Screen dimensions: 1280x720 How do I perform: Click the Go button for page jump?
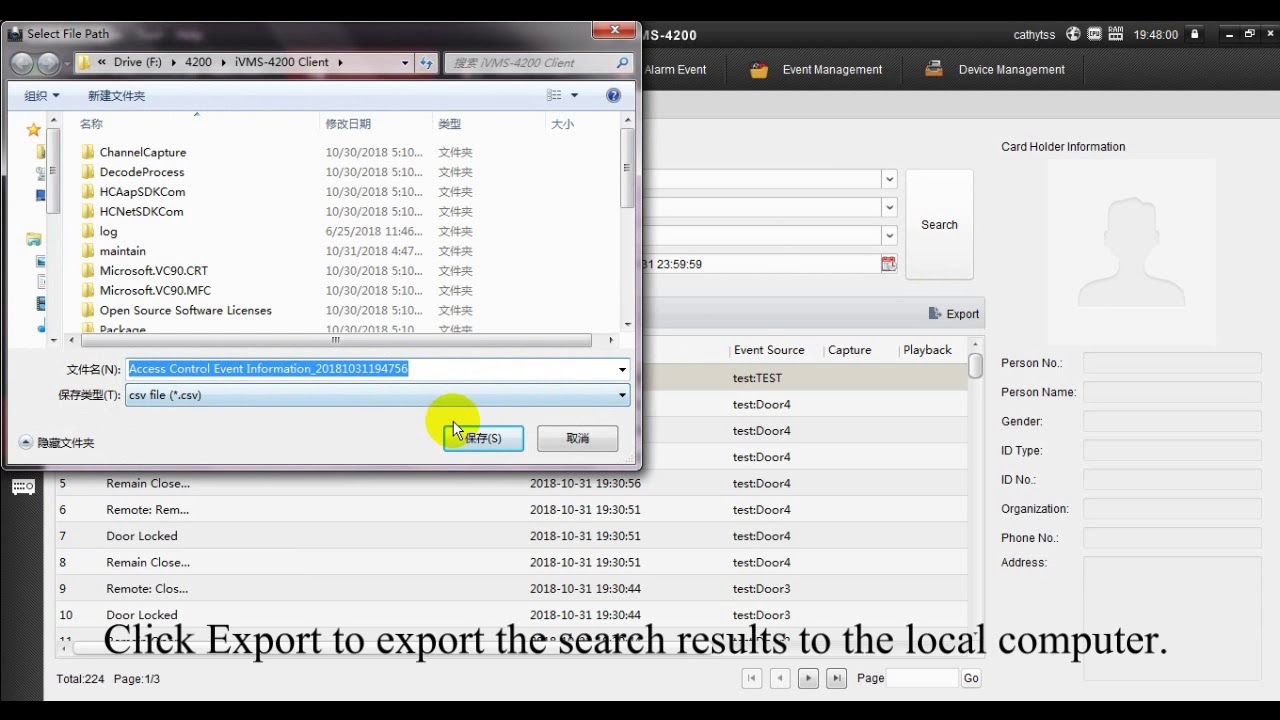coord(971,678)
